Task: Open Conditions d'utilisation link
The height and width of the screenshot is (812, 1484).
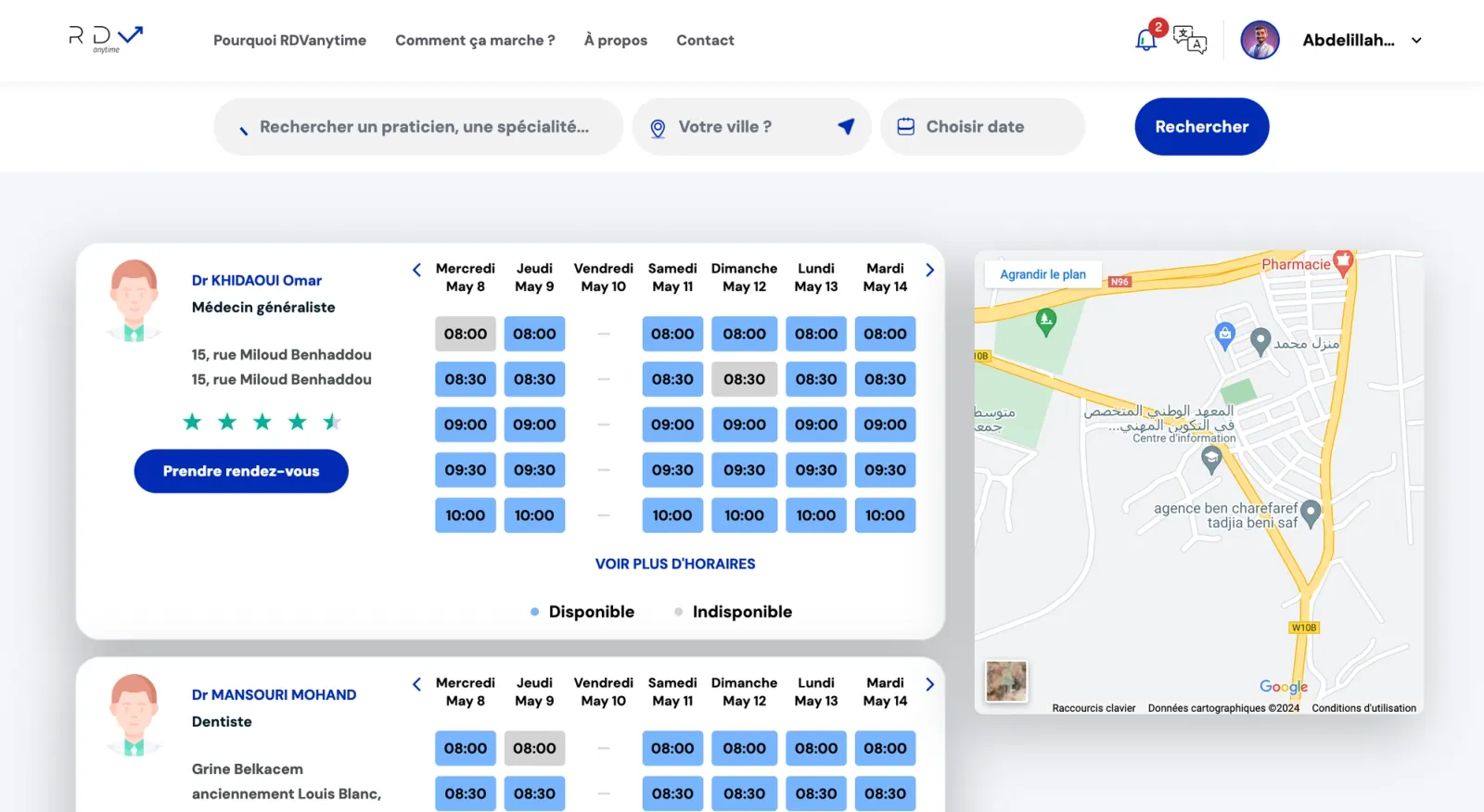Action: (x=1363, y=708)
